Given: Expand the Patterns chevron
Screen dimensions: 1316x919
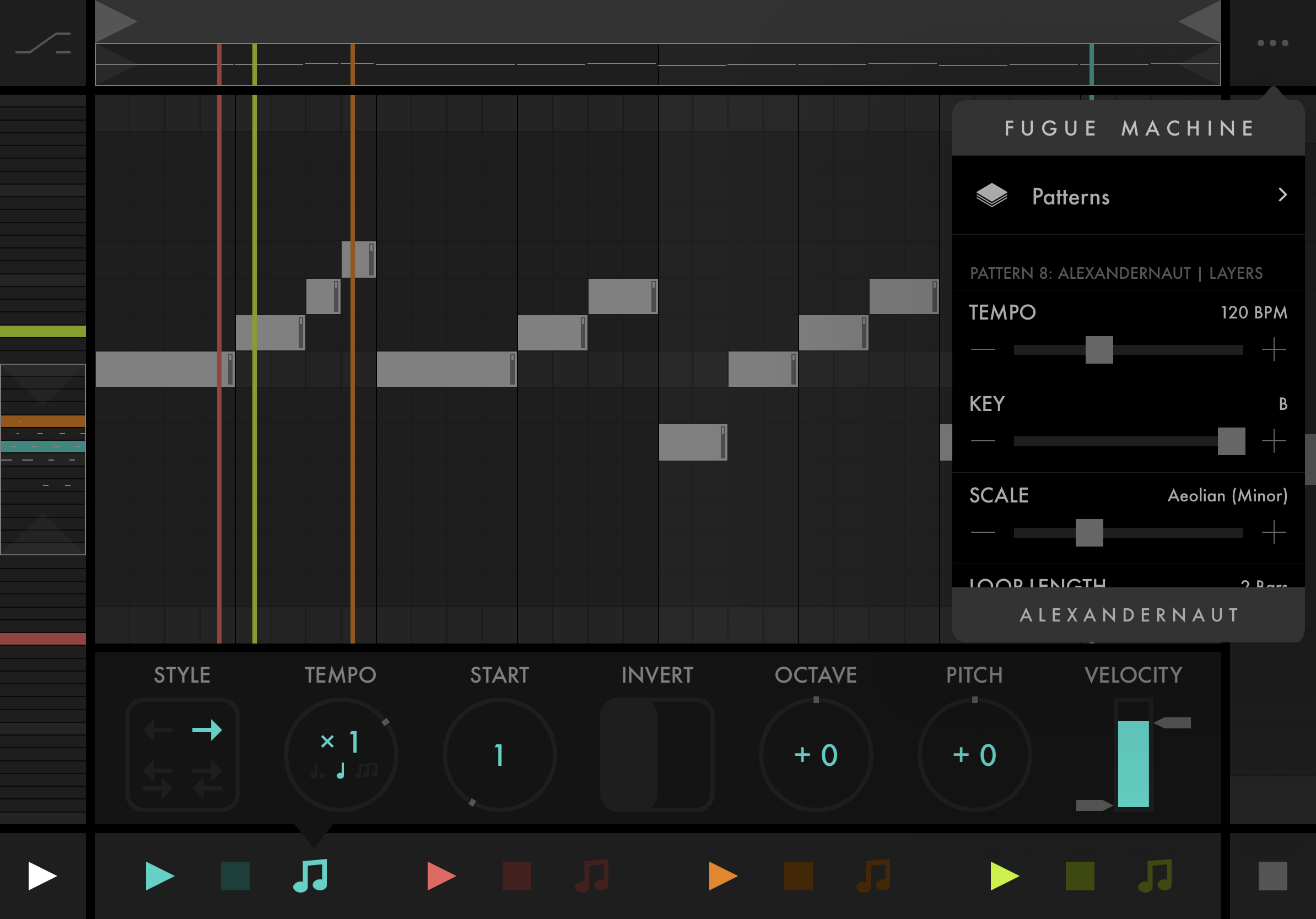Looking at the screenshot, I should (1283, 196).
